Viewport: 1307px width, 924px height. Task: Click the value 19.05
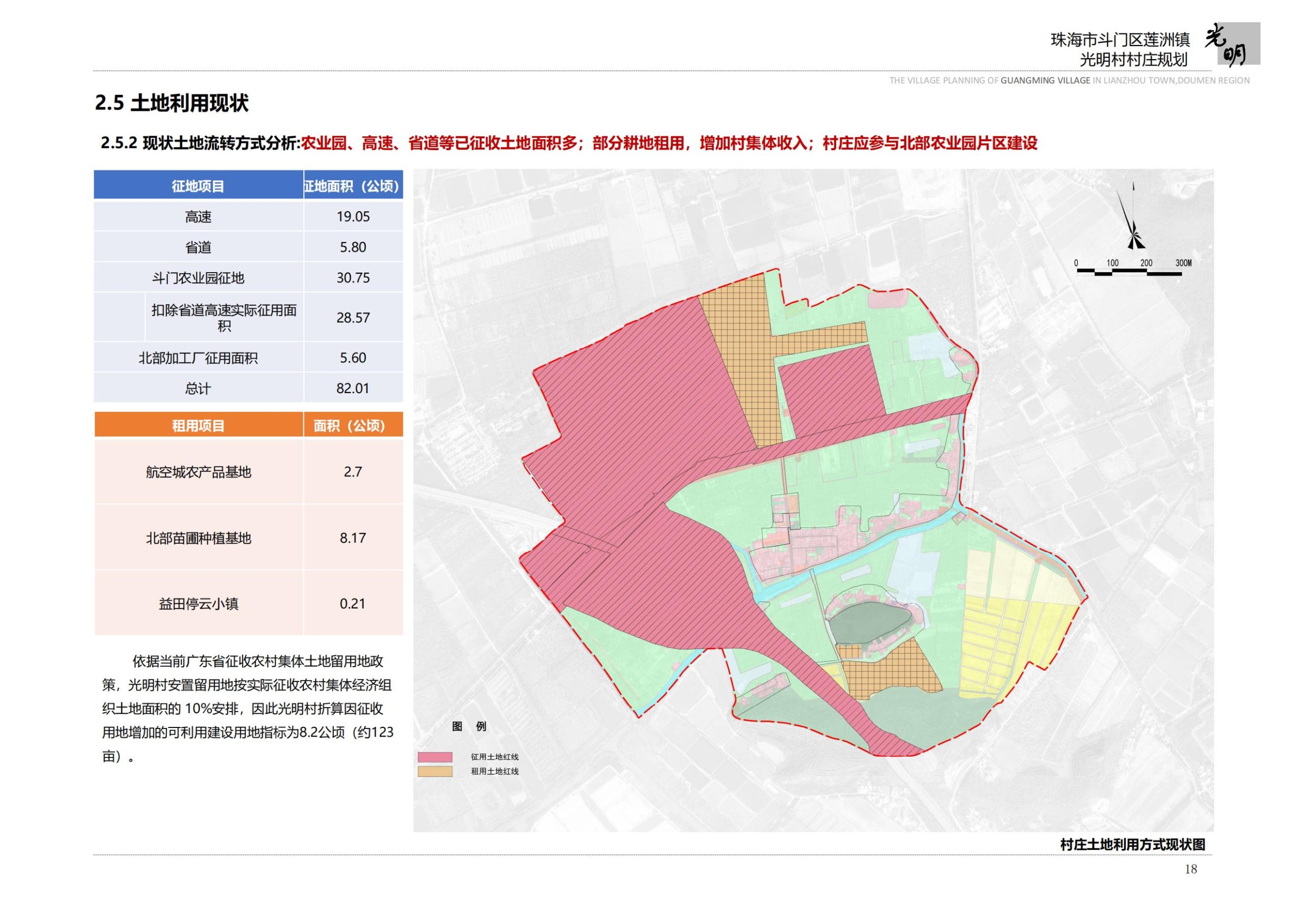tap(353, 216)
